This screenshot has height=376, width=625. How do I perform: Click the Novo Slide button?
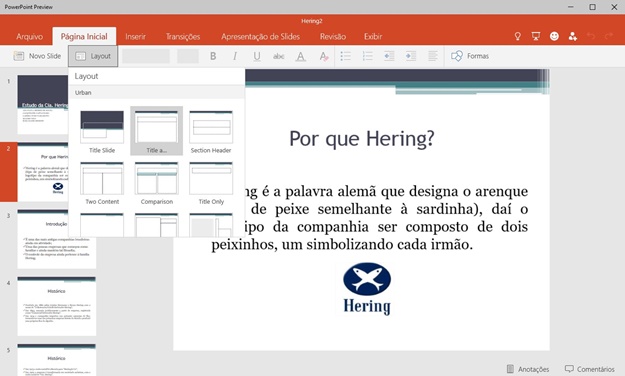point(37,56)
